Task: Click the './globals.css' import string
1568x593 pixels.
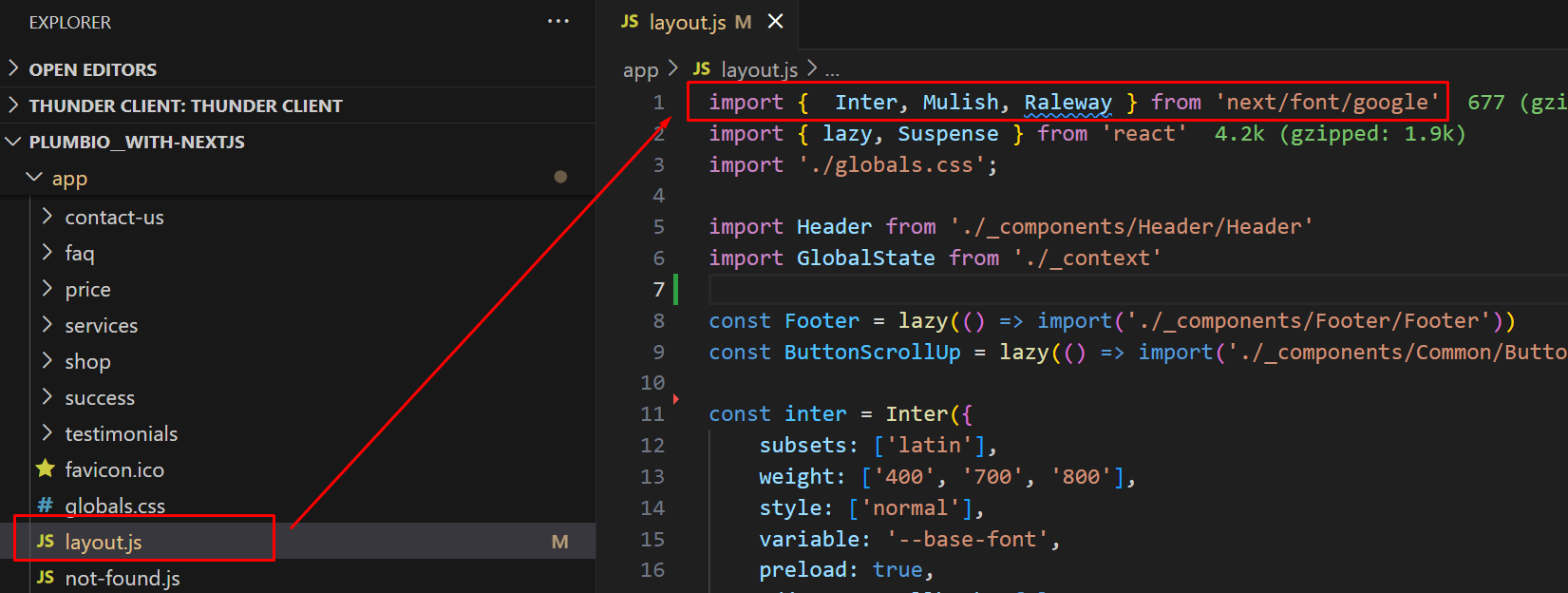Action: [x=892, y=164]
